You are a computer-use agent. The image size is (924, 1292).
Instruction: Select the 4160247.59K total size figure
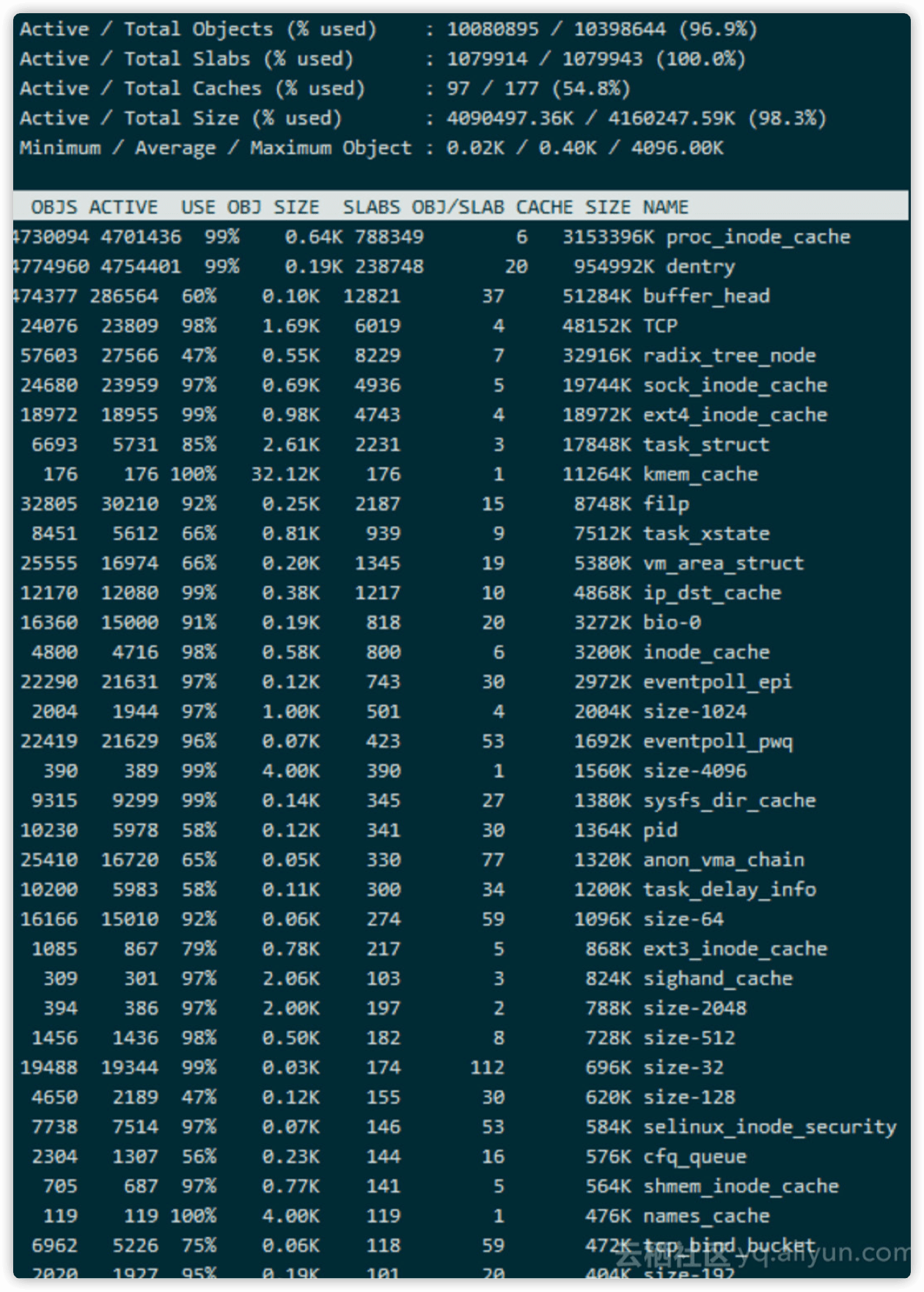pos(672,118)
